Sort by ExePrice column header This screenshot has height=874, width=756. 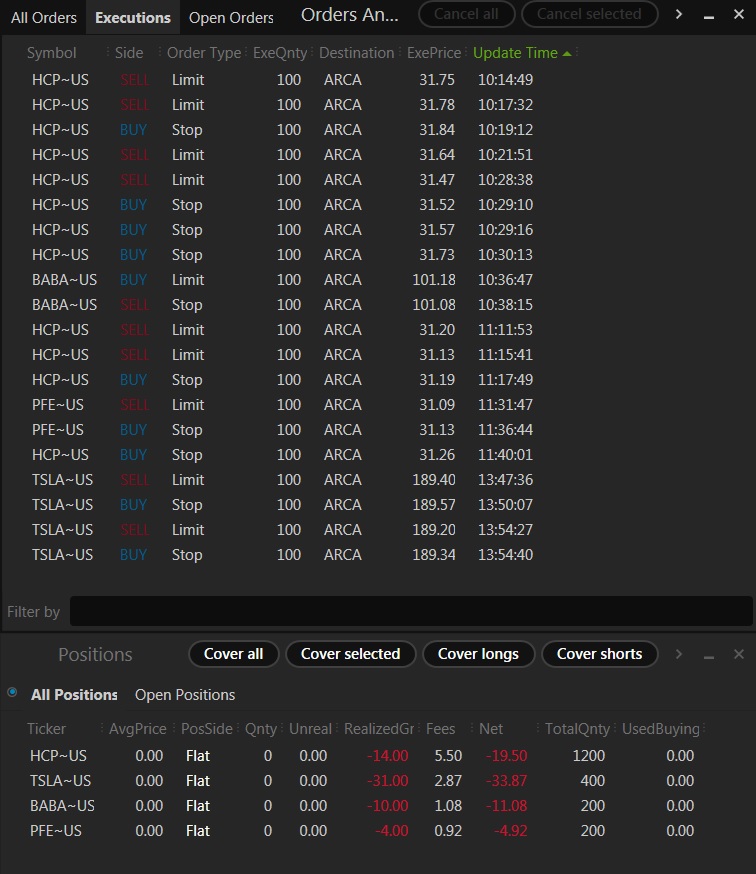[x=434, y=53]
